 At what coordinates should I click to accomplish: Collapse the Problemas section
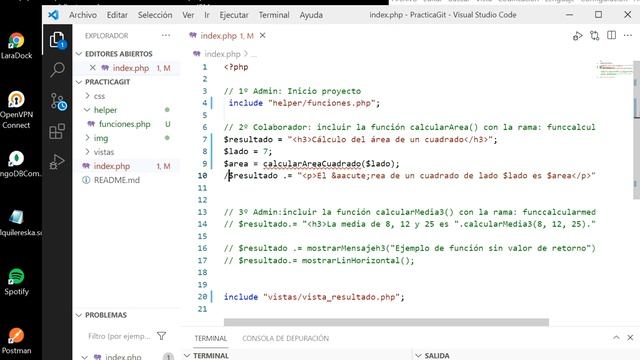[79, 315]
